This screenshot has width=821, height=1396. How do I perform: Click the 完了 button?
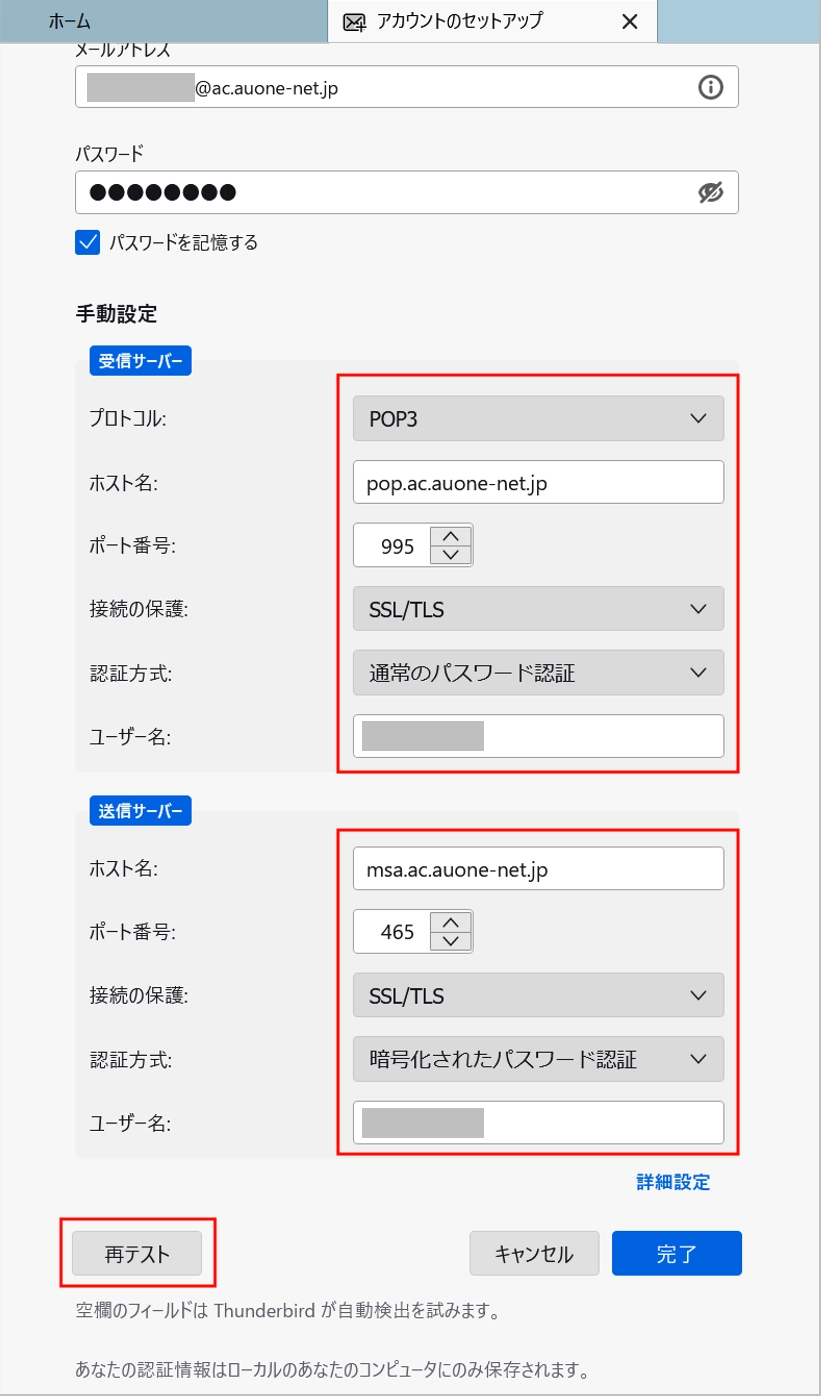[x=677, y=1254]
